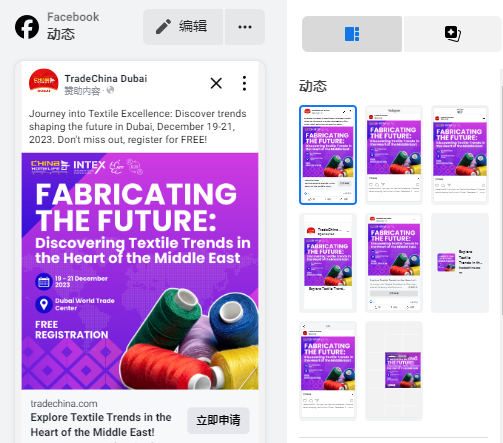Switch to the stacked placements view tab
The image size is (503, 443).
[x=452, y=34]
